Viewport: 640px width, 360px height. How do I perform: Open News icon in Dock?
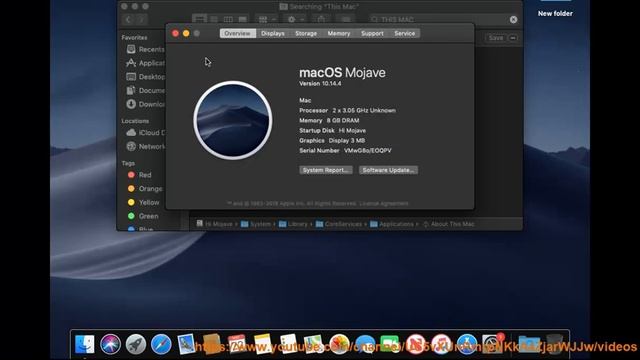(x=416, y=344)
